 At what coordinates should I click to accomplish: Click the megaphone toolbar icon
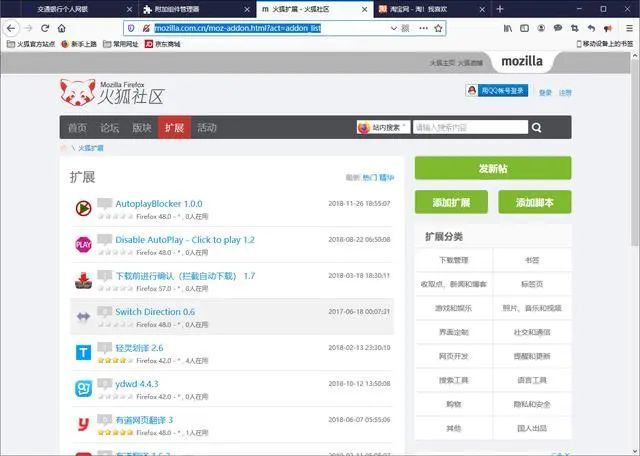point(608,28)
